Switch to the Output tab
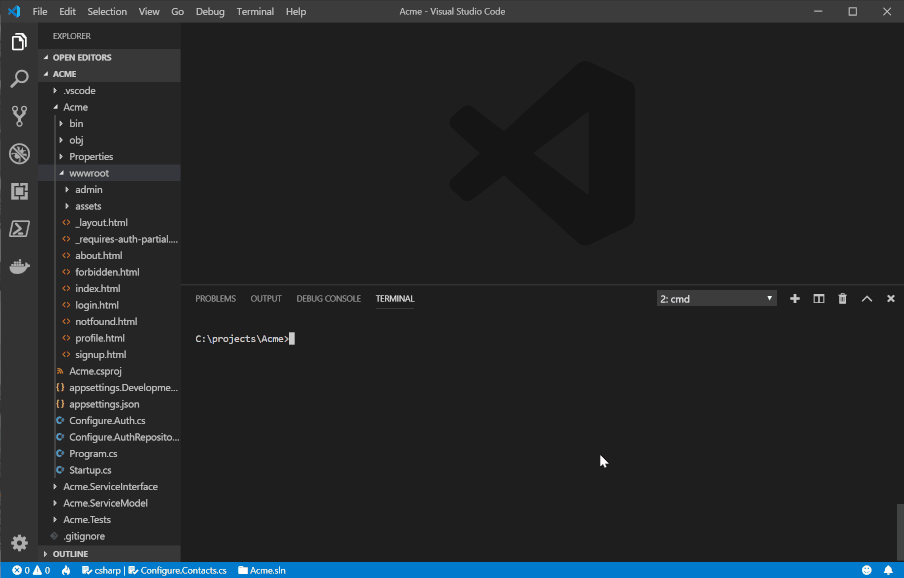This screenshot has height=578, width=904. [266, 299]
